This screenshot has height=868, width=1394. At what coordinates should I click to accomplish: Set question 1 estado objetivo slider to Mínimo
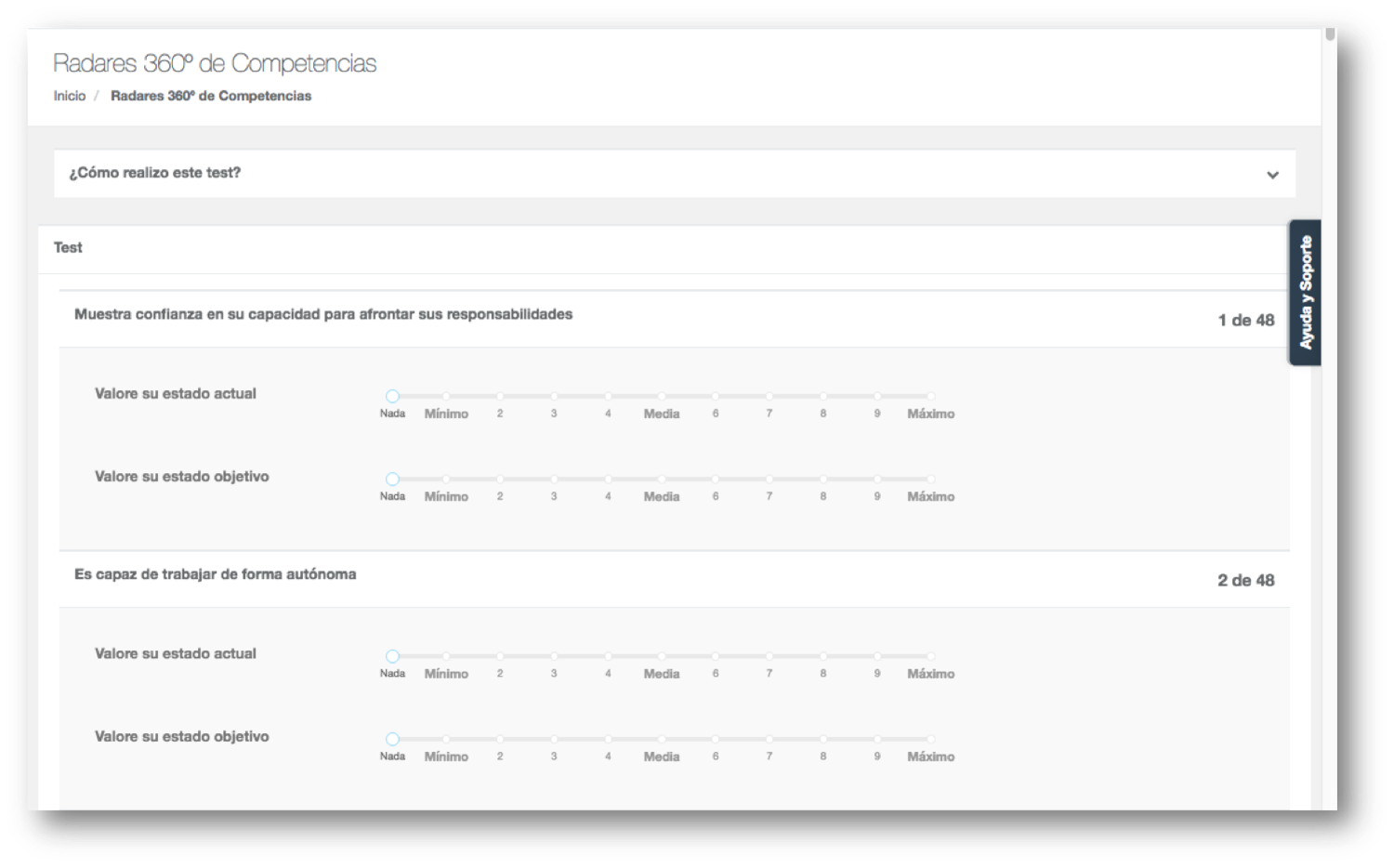446,479
